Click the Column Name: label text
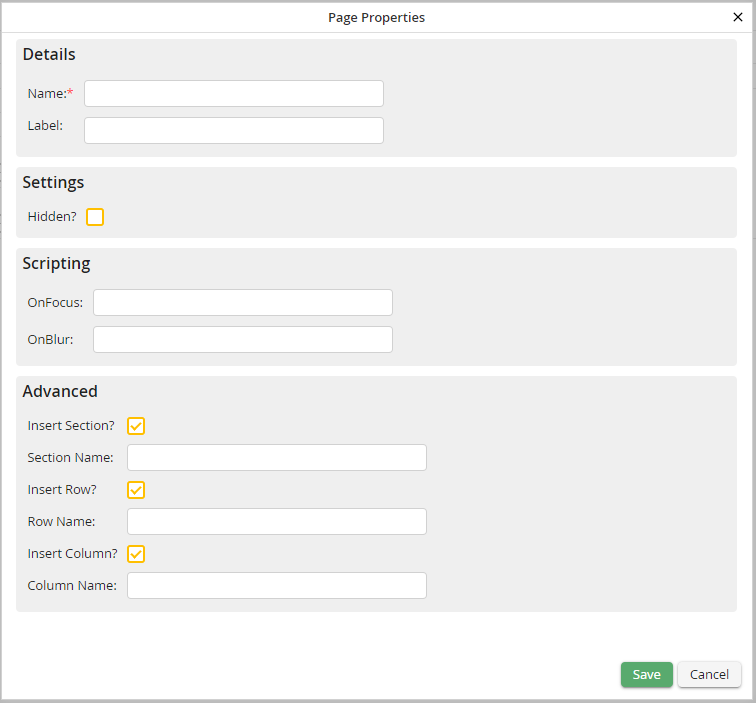Screen dimensions: 756x703 [x=72, y=585]
